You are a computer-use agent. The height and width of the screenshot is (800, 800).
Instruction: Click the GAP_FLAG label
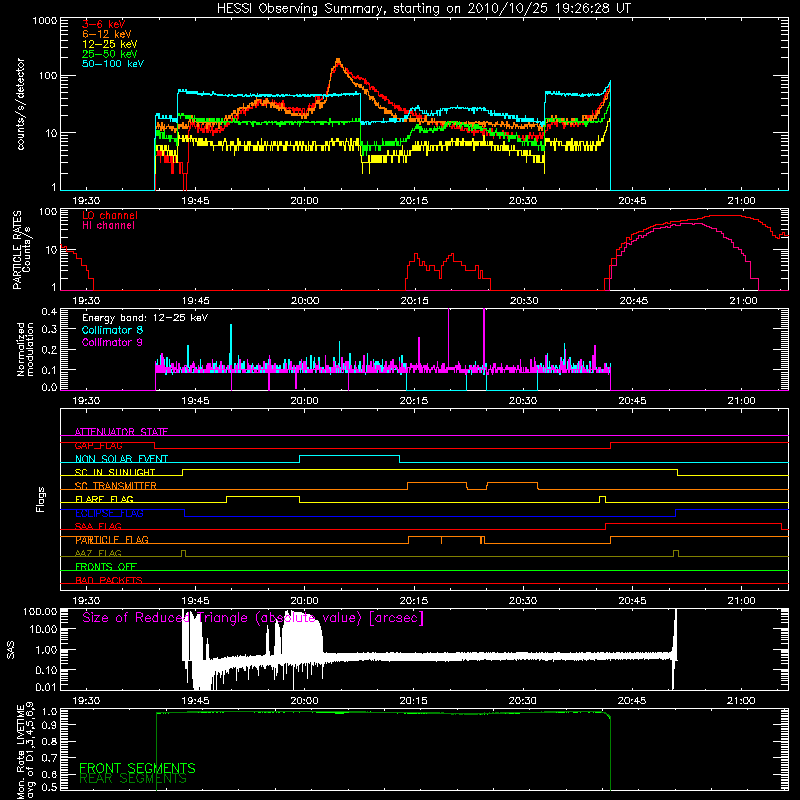[98, 445]
